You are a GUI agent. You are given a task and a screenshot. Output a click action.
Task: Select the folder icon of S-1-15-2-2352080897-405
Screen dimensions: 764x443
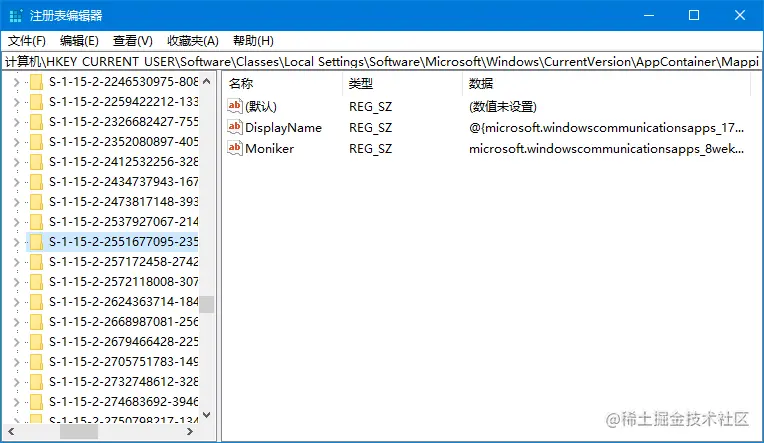coord(37,142)
